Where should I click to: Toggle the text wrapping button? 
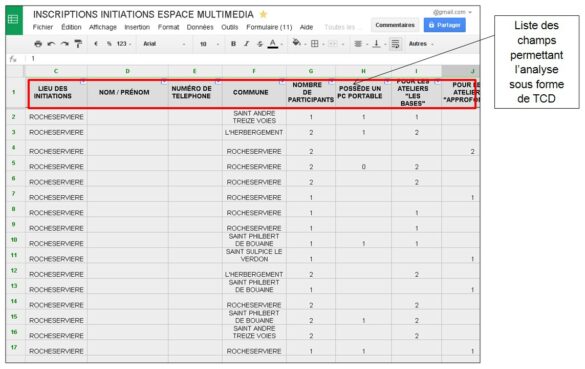395,44
